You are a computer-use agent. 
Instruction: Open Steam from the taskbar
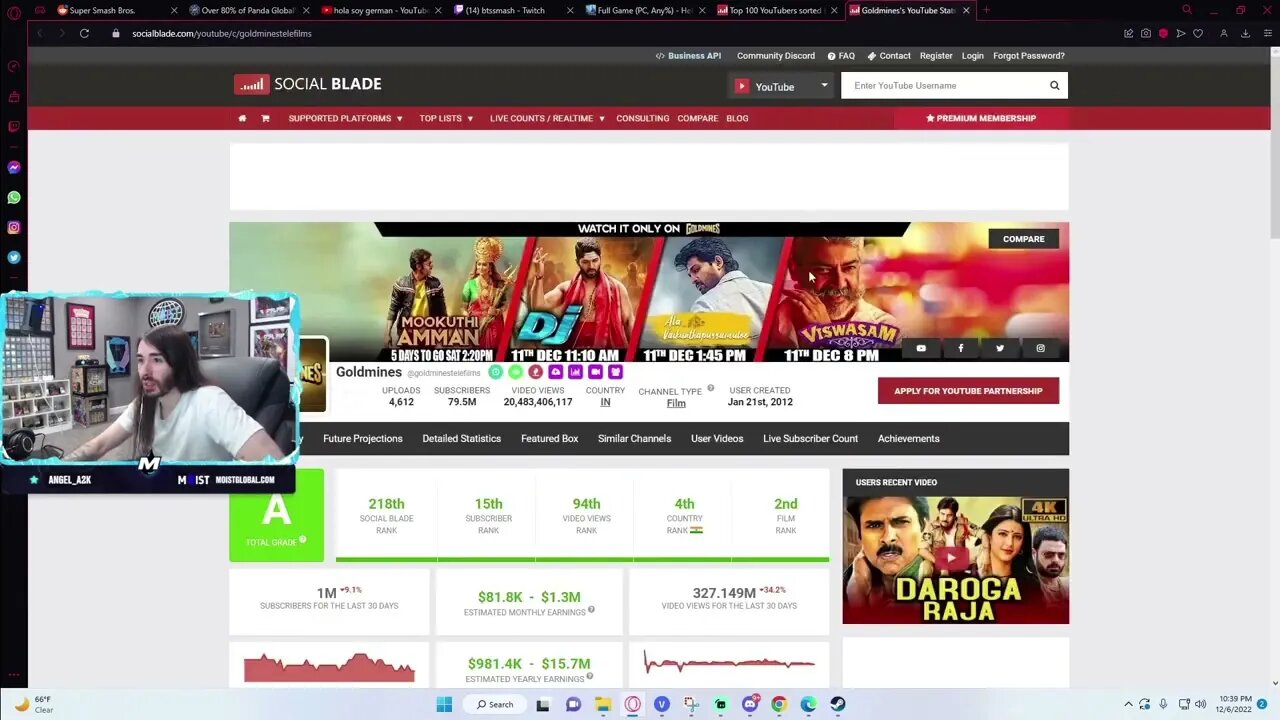(838, 704)
